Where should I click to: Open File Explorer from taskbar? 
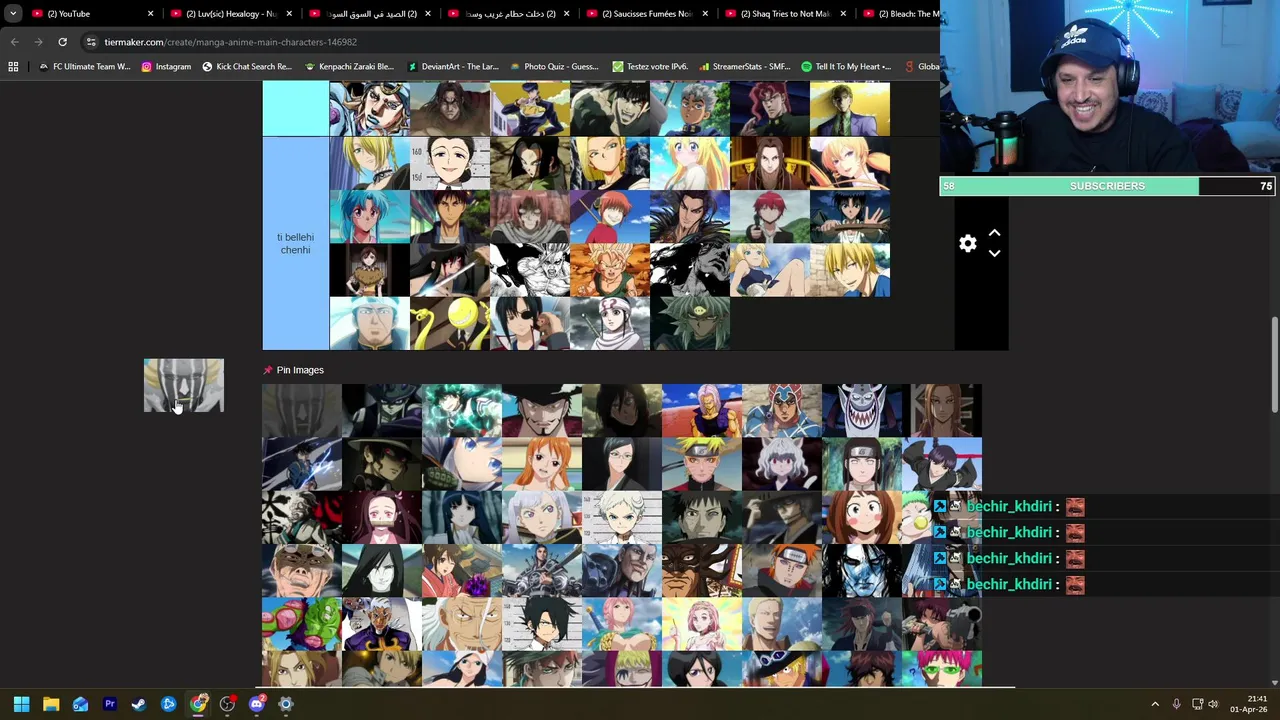(51, 704)
